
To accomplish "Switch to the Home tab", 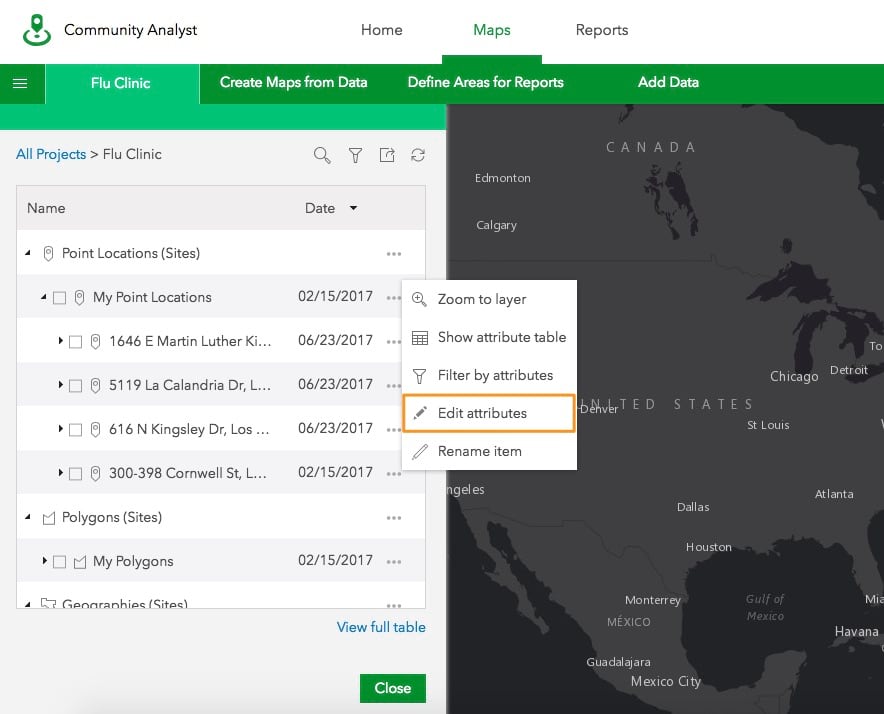I will (x=382, y=30).
